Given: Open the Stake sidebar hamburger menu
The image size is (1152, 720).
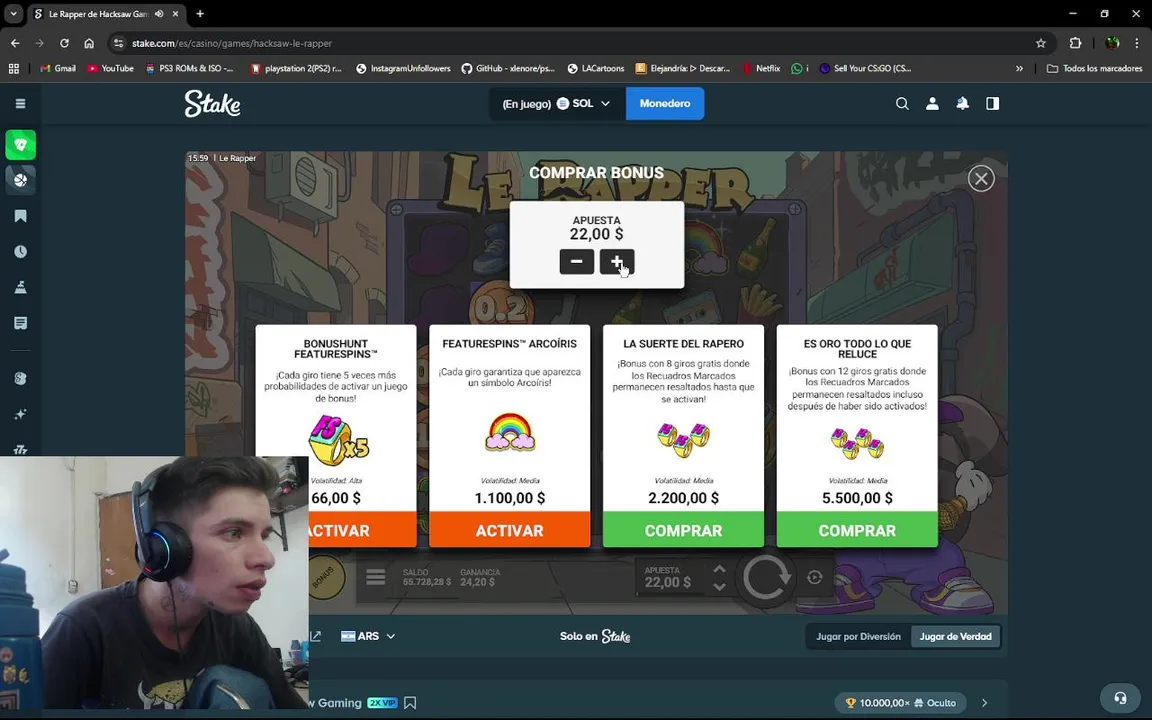Looking at the screenshot, I should (21, 104).
